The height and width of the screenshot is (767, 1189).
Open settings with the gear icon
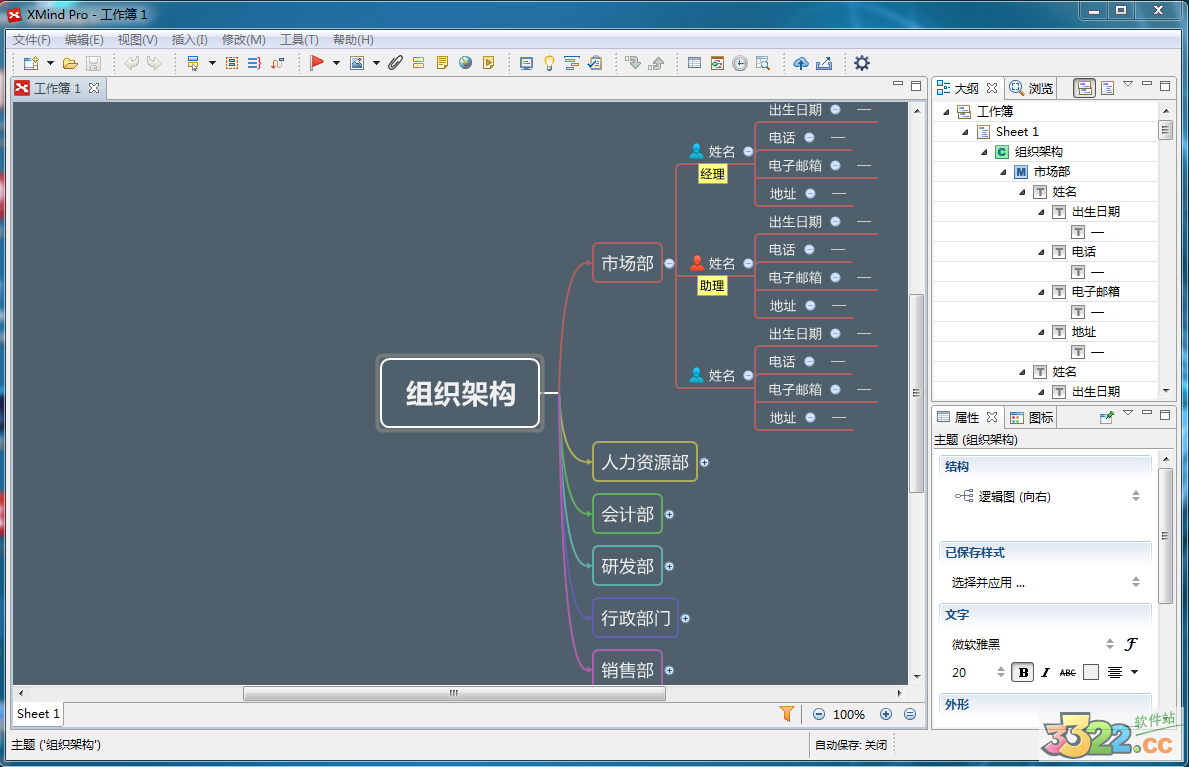pyautogui.click(x=861, y=63)
